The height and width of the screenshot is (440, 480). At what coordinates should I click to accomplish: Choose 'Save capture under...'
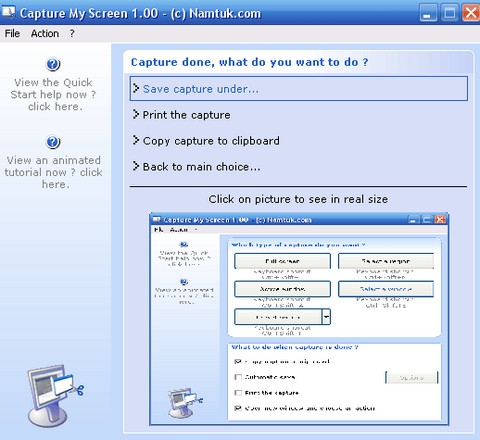[299, 89]
